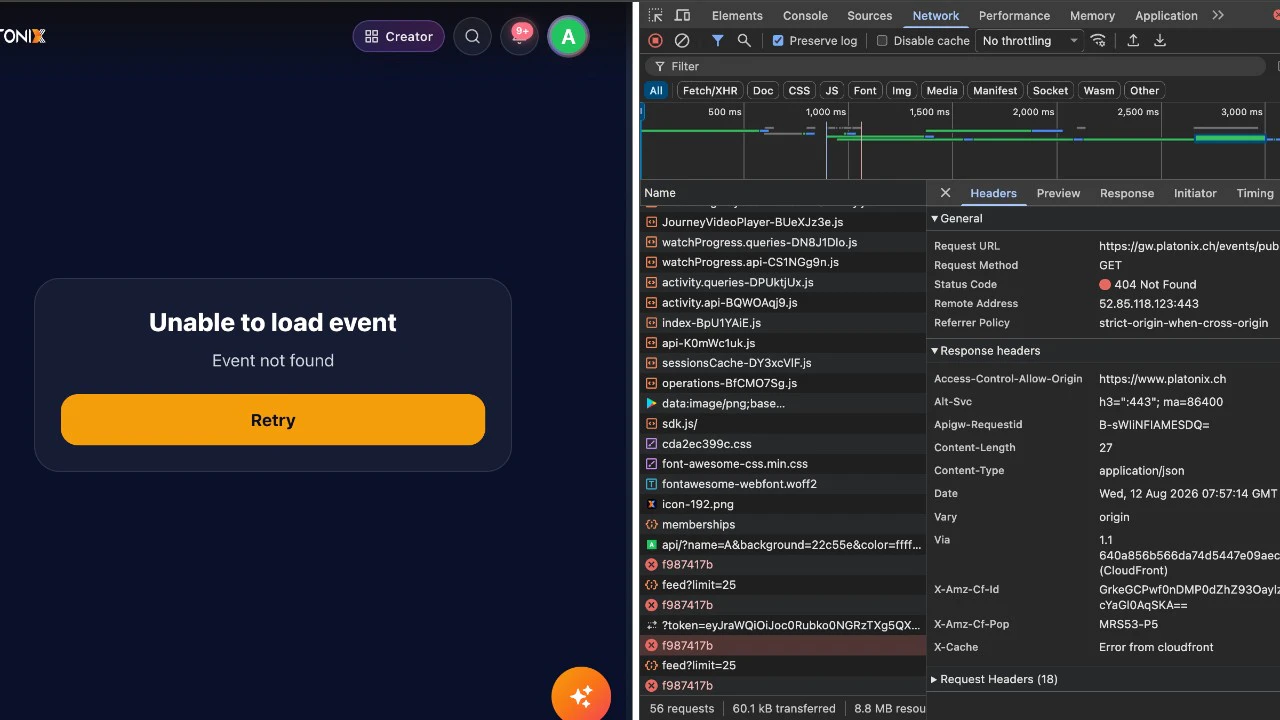The height and width of the screenshot is (720, 1280).
Task: Open the Response tab of request
Action: [1127, 193]
